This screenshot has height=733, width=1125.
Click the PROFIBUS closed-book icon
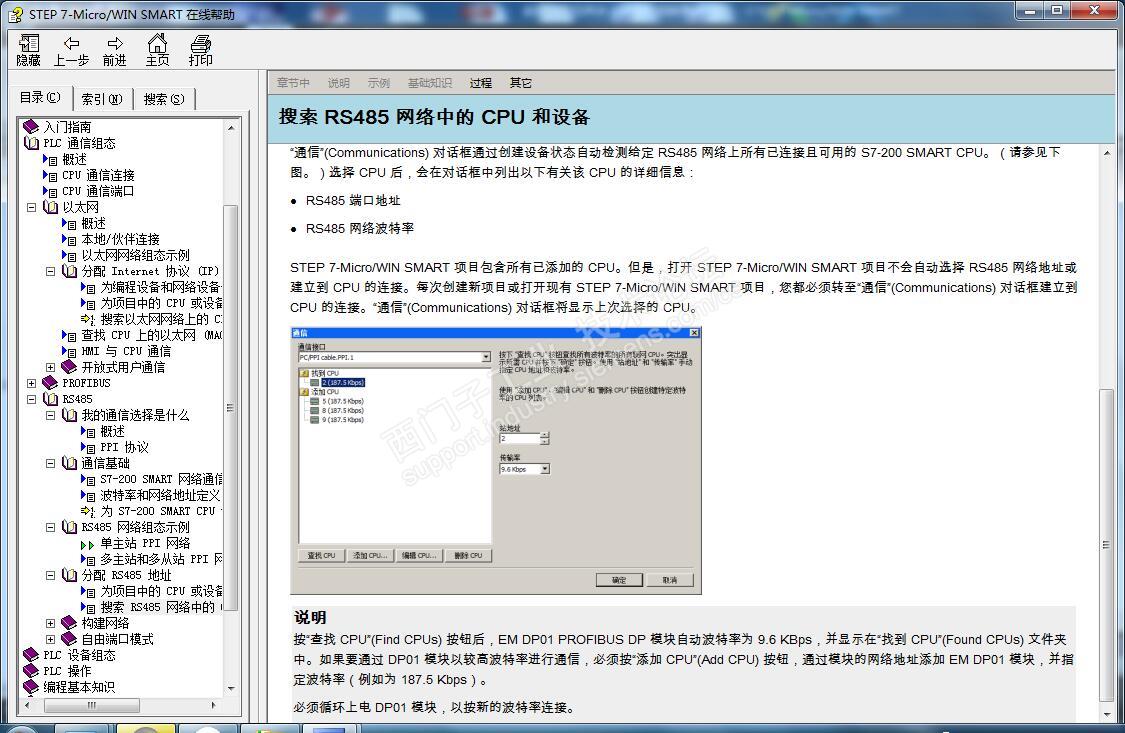tap(50, 383)
